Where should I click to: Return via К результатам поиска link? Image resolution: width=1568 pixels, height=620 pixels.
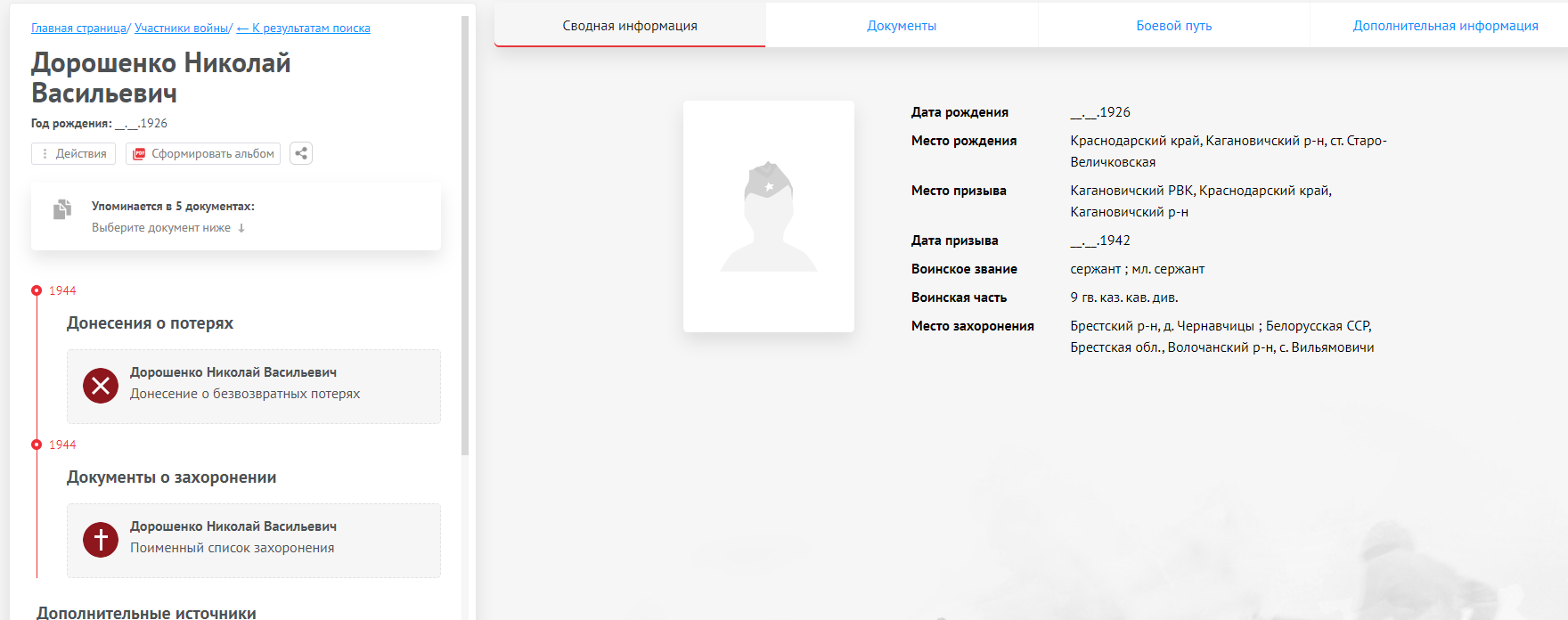click(304, 29)
